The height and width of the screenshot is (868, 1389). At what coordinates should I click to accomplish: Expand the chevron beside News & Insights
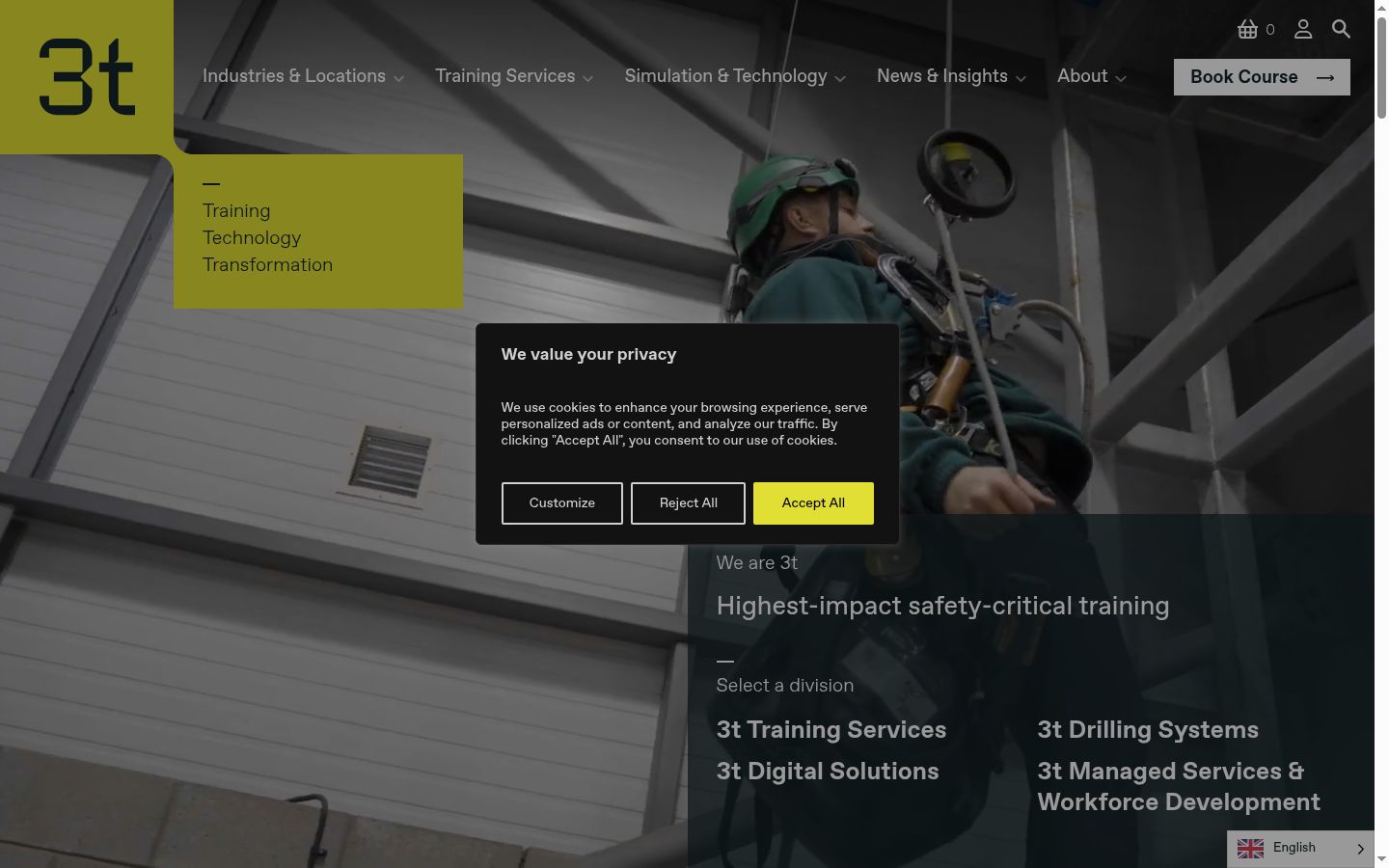[x=1021, y=79]
